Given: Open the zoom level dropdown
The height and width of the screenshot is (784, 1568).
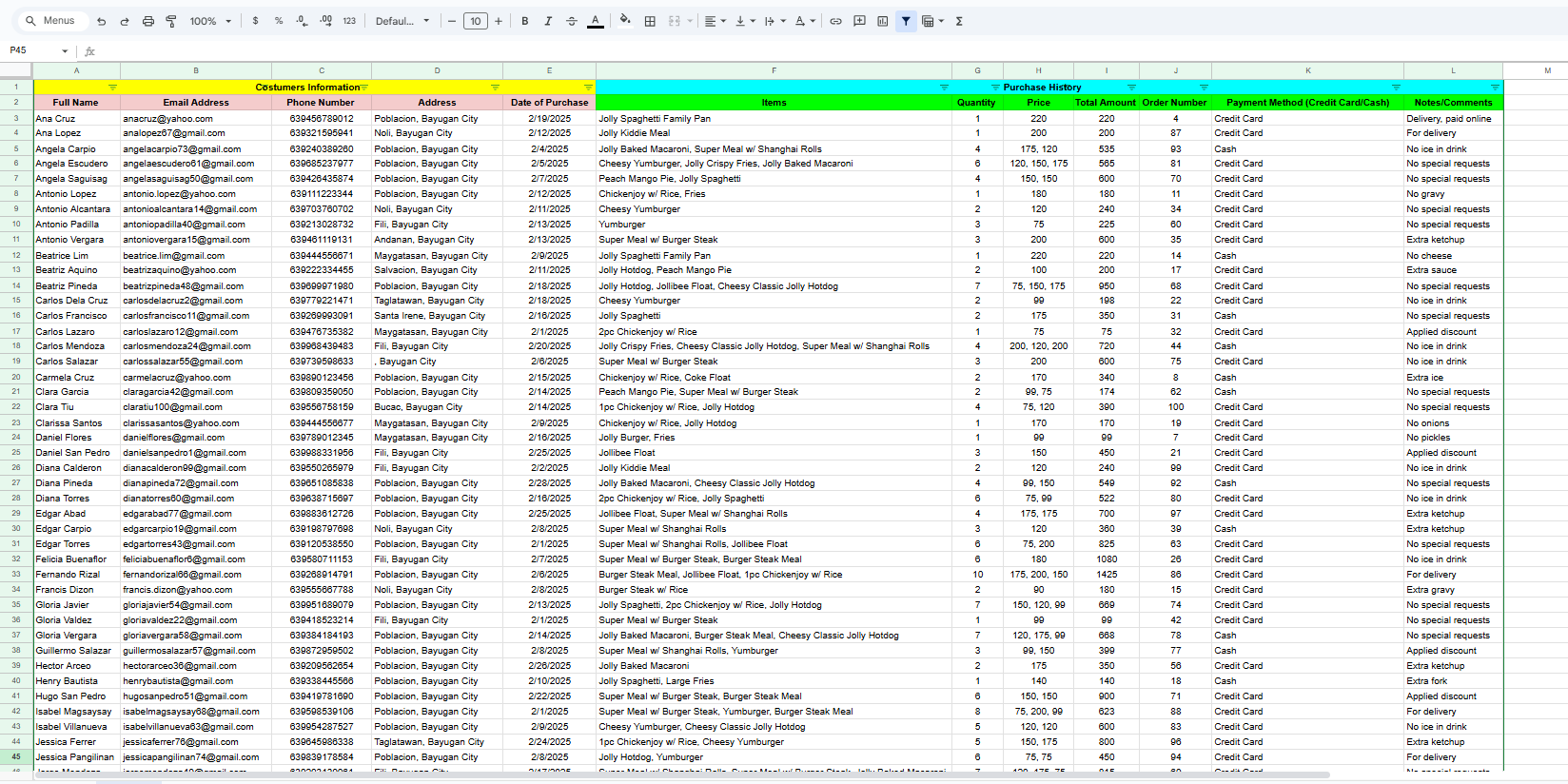Looking at the screenshot, I should [x=210, y=21].
